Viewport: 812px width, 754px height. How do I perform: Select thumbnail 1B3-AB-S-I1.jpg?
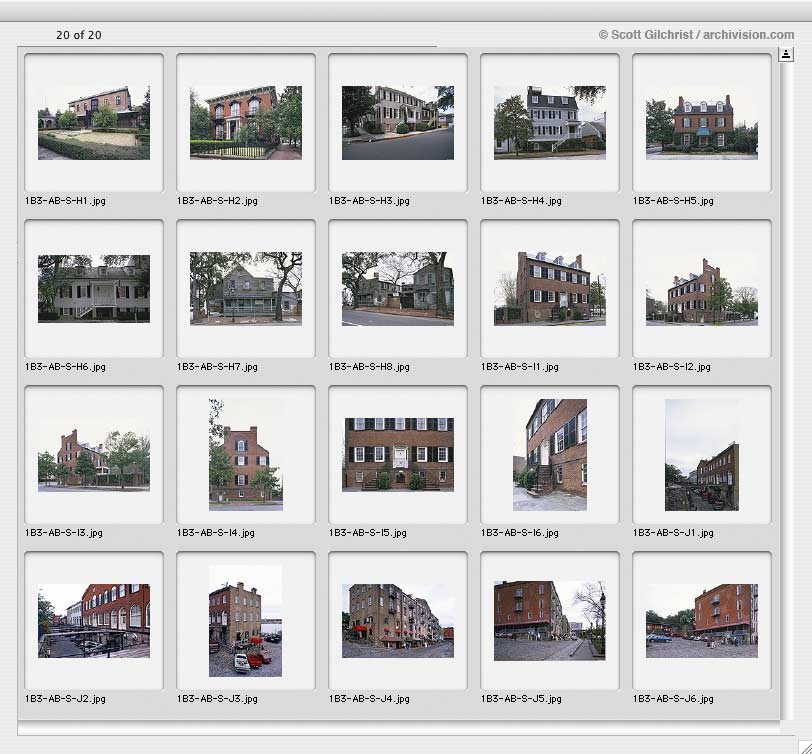550,288
